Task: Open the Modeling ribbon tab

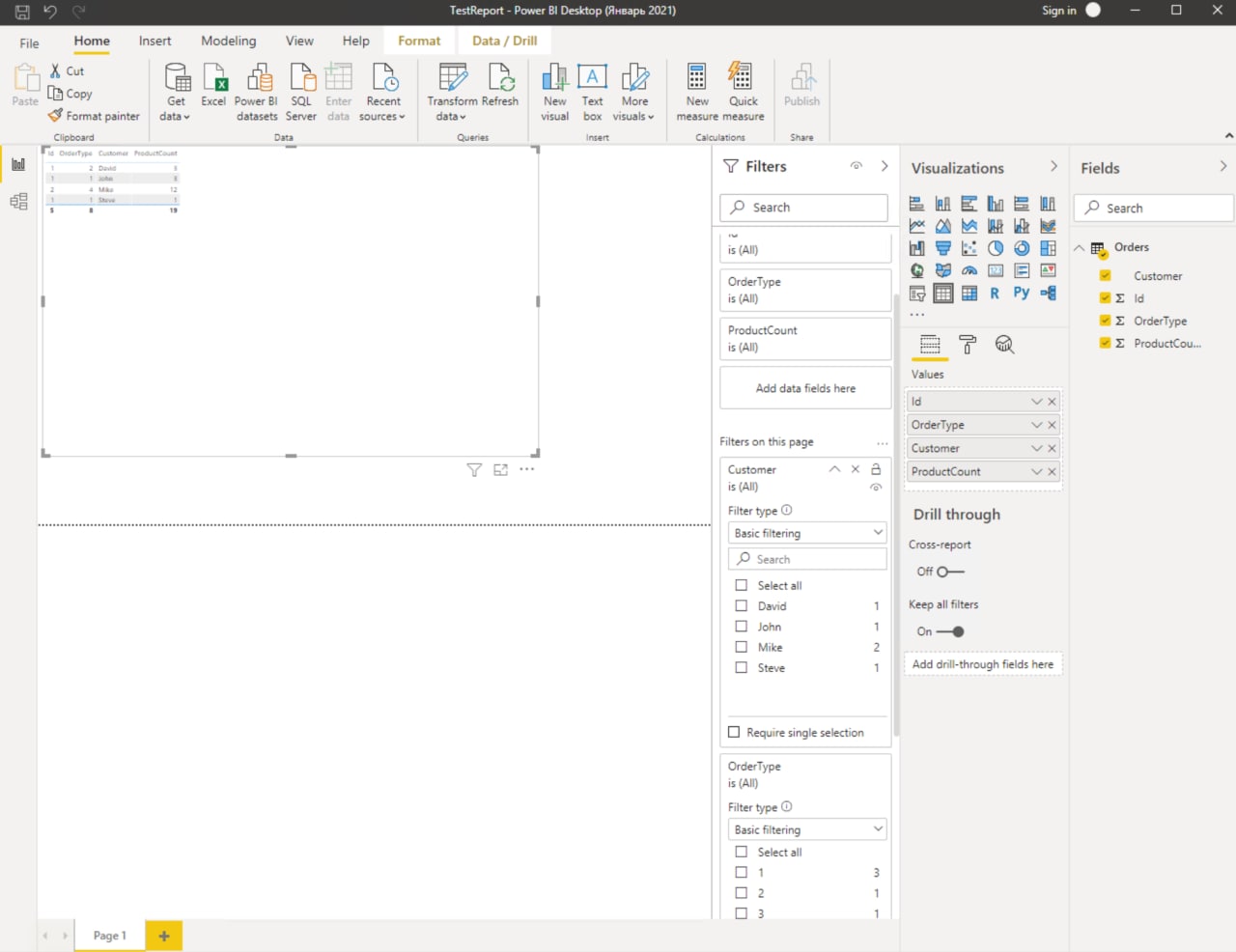Action: pyautogui.click(x=229, y=42)
